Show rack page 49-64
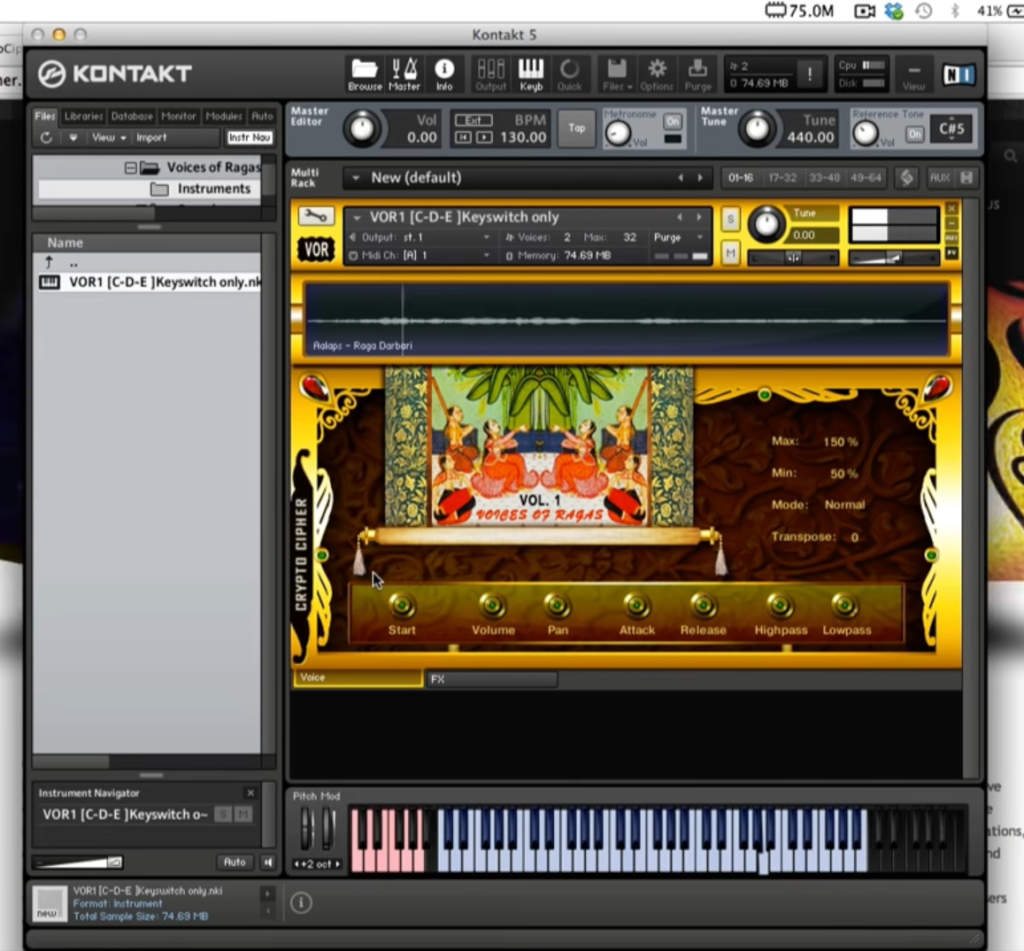The image size is (1024, 951). pyautogui.click(x=866, y=178)
